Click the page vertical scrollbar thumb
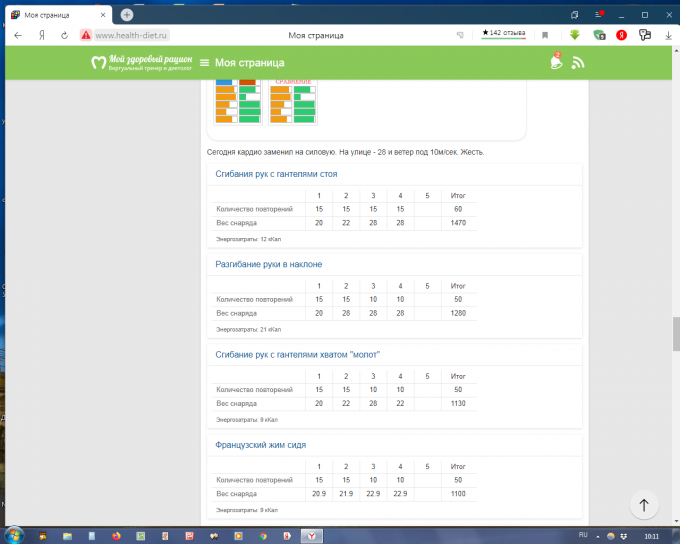The image size is (680, 544). 675,334
